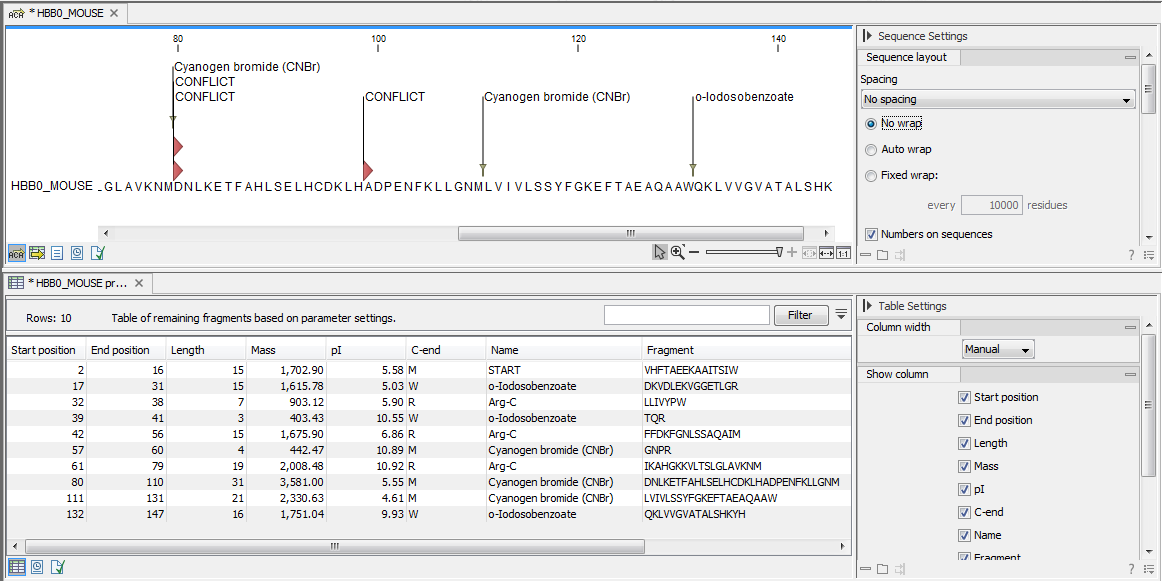
Task: Toggle the pI column visibility
Action: point(963,489)
